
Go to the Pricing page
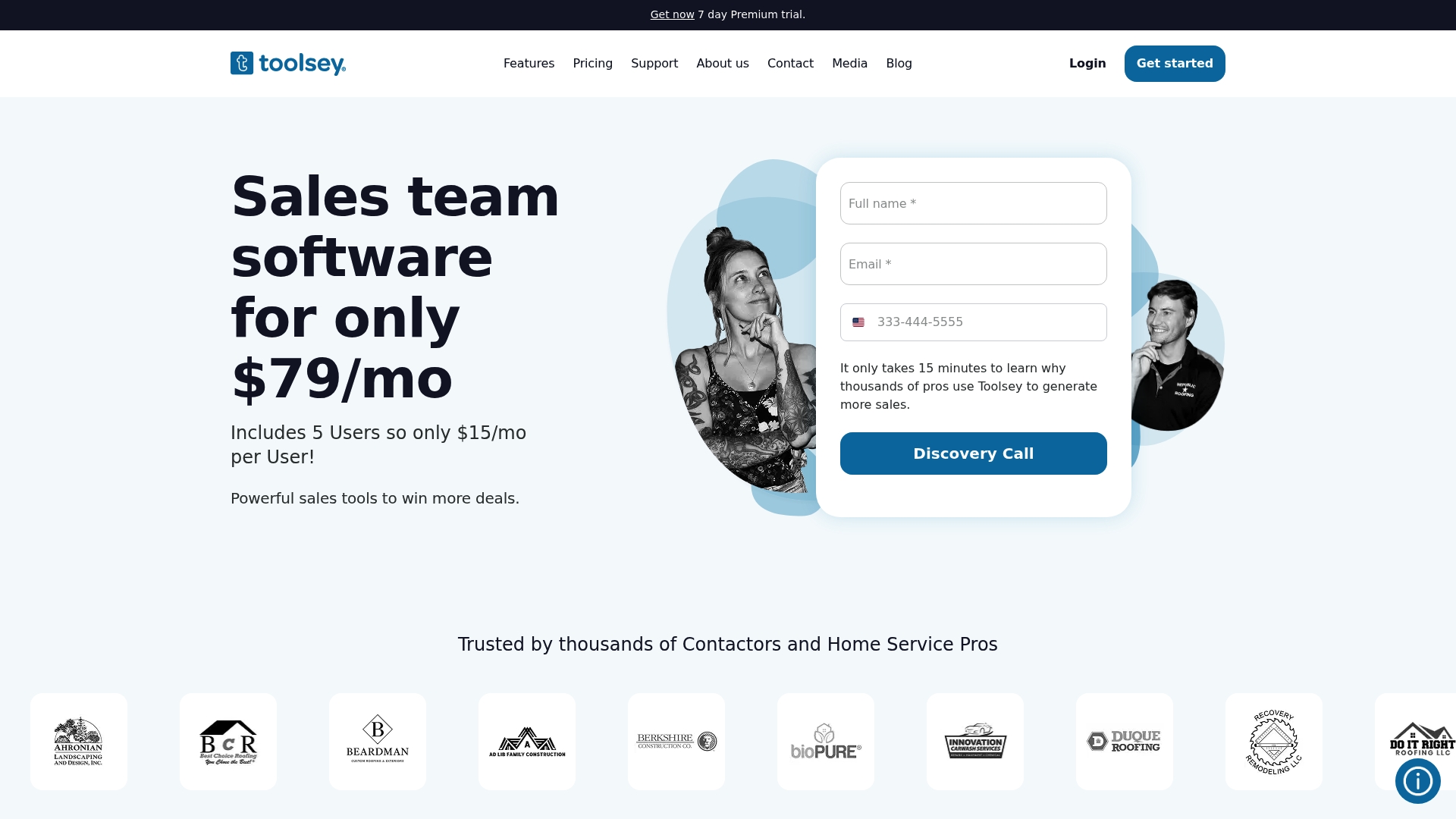tap(592, 64)
